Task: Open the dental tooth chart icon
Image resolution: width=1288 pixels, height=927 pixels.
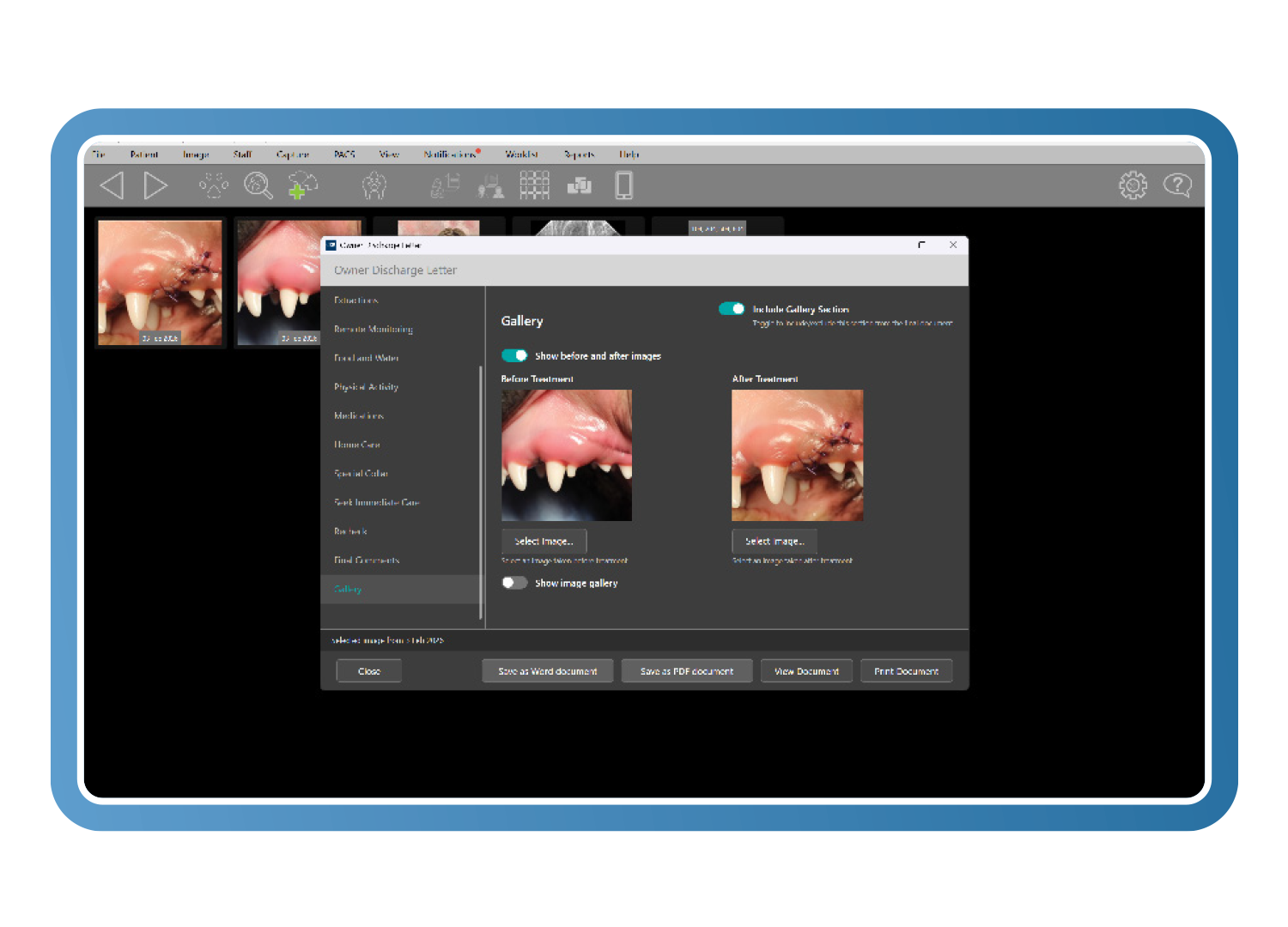Action: point(374,185)
